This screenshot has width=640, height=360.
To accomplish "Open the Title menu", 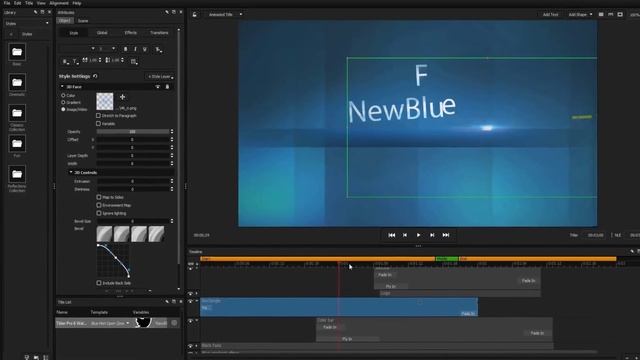I will coord(29,3).
